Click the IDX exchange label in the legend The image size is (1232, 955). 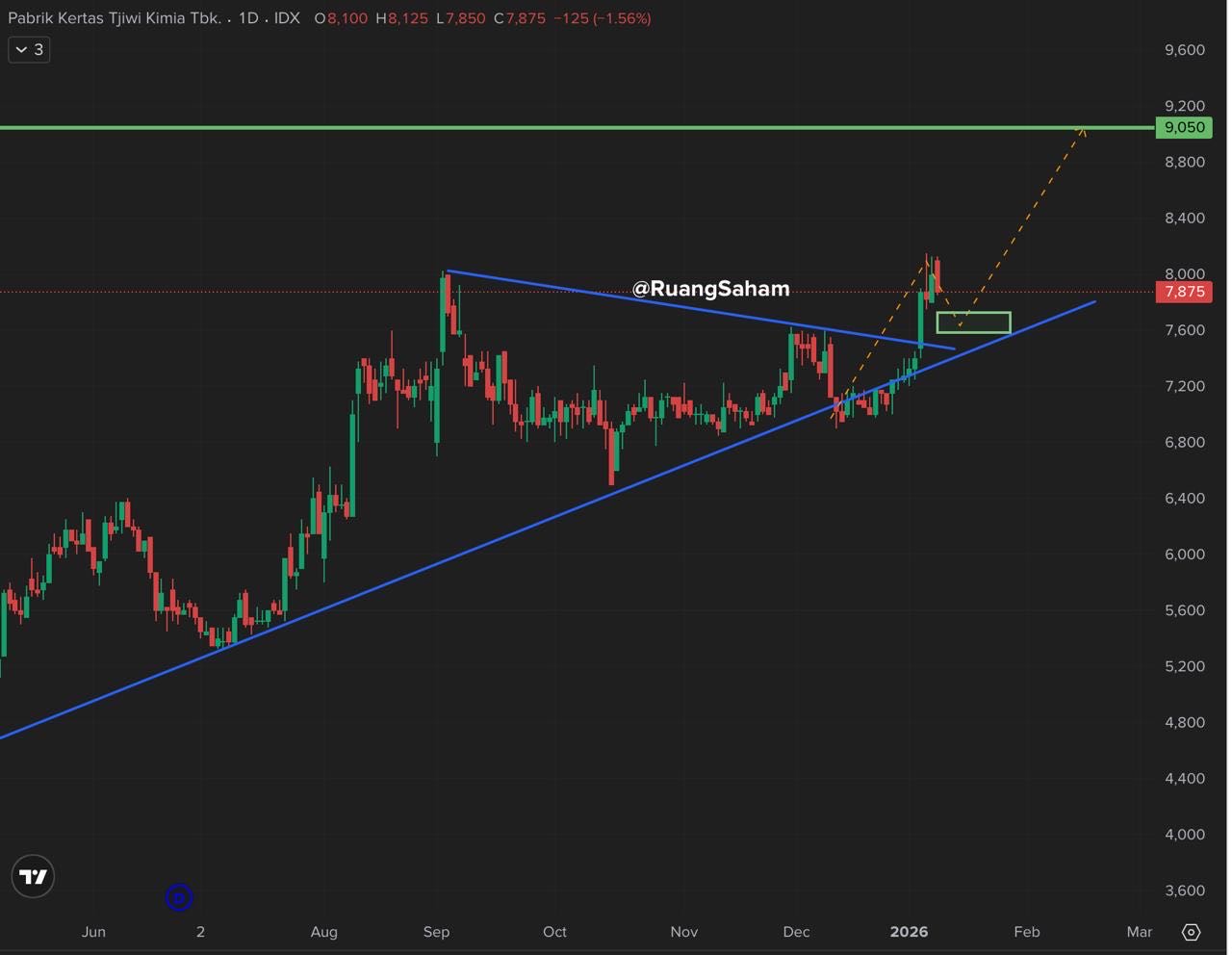point(287,18)
